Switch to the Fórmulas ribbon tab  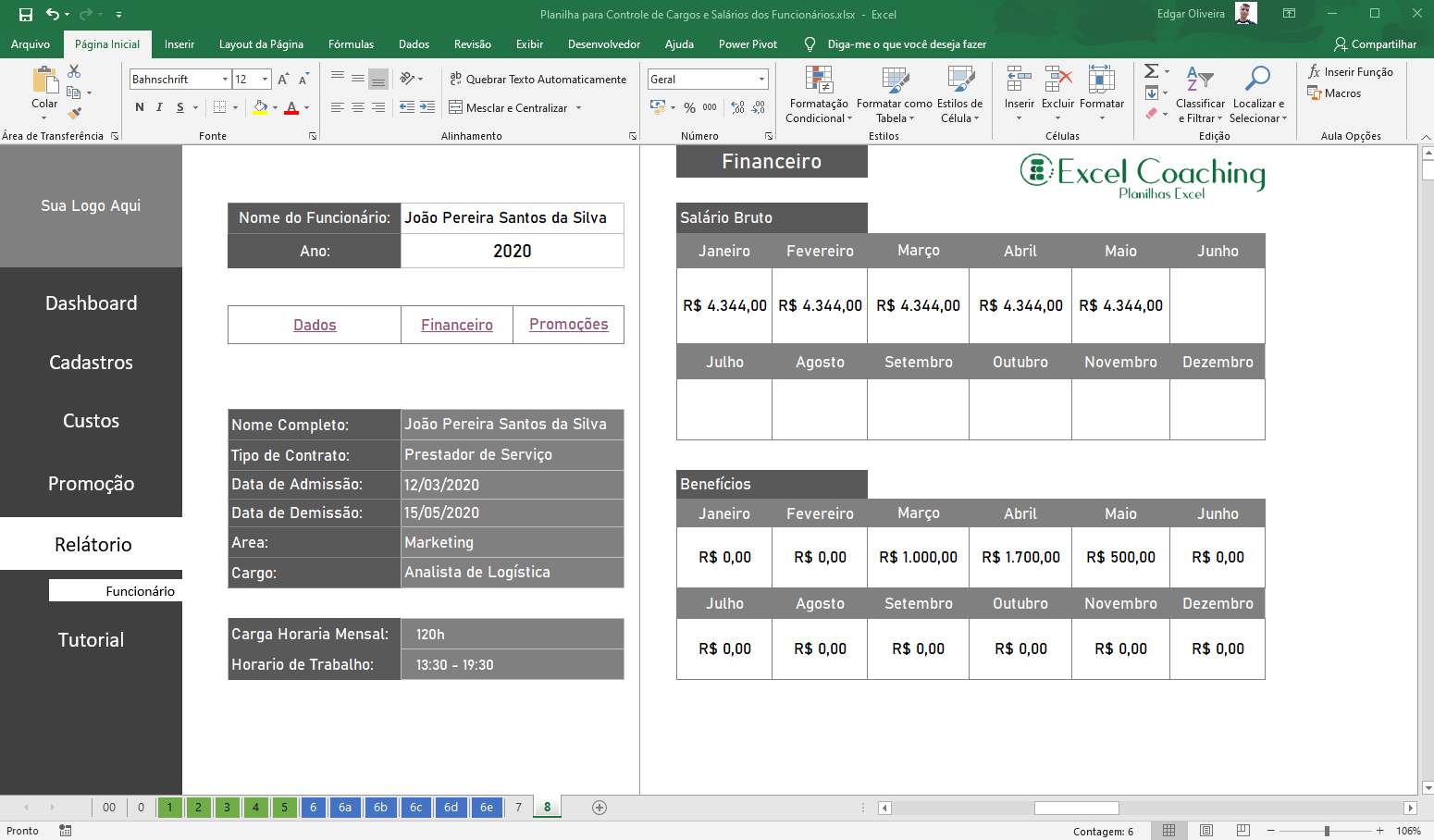tap(351, 44)
